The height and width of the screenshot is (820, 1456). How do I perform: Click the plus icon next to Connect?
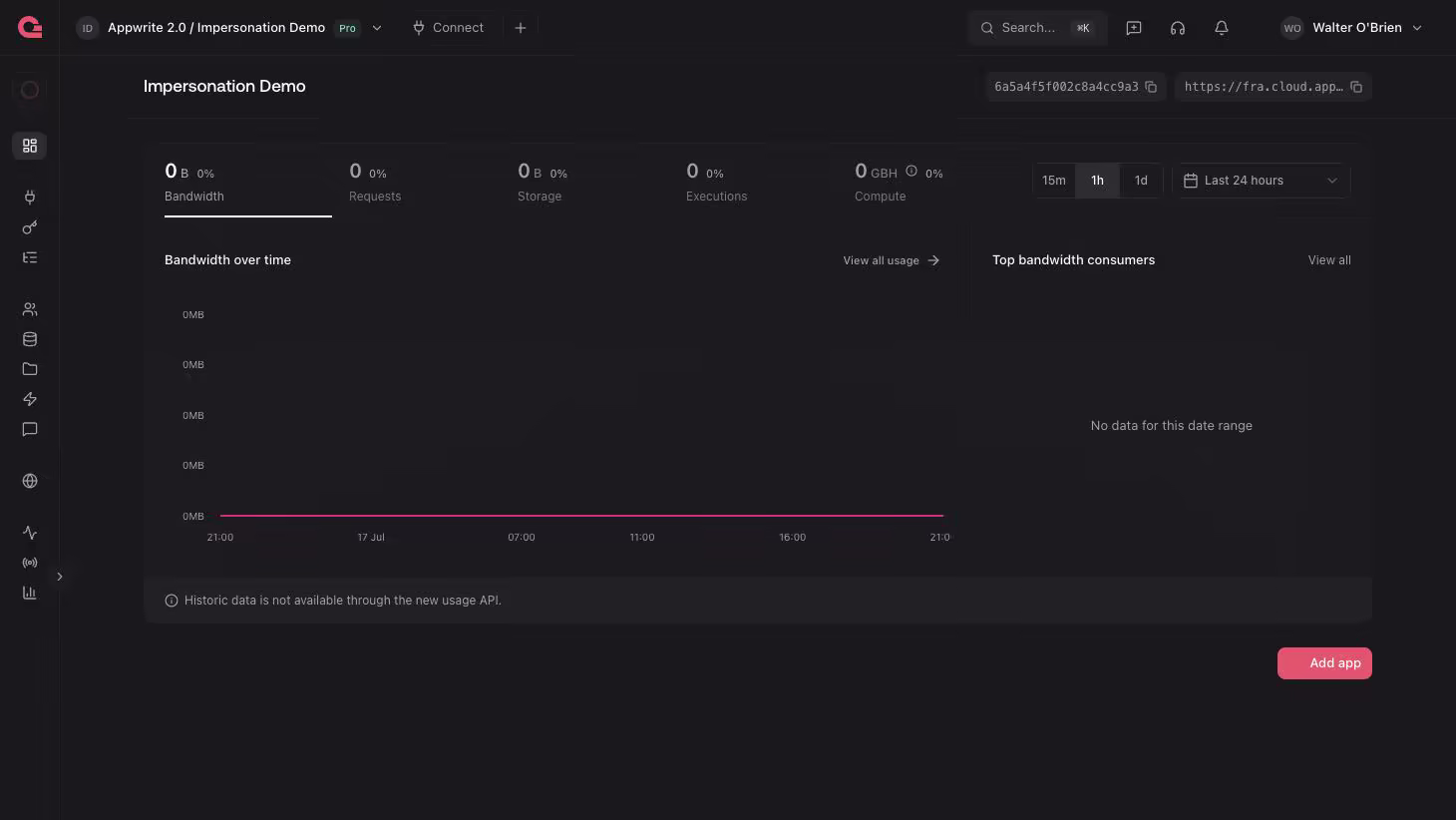coord(521,28)
